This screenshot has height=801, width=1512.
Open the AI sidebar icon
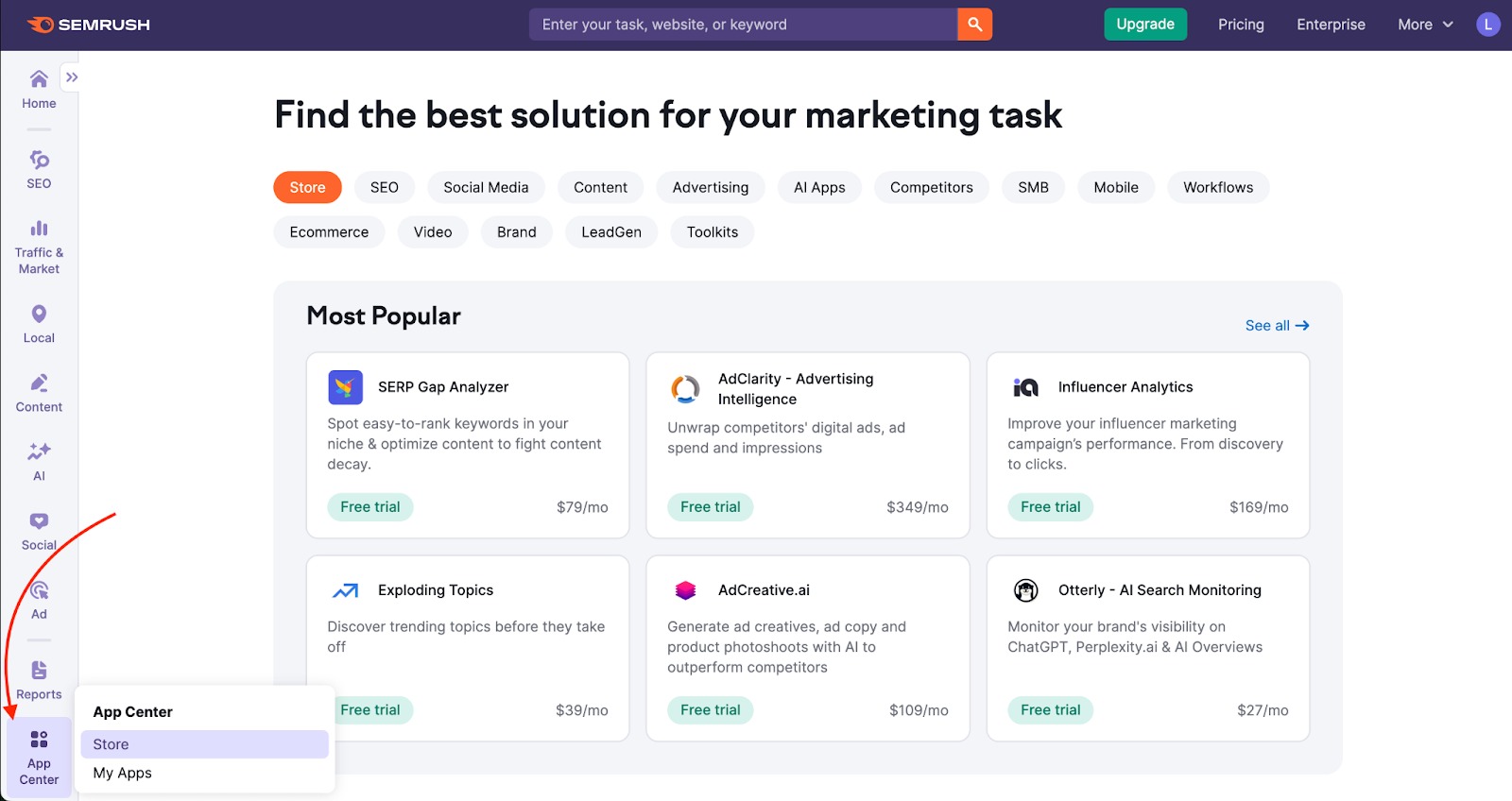[39, 462]
